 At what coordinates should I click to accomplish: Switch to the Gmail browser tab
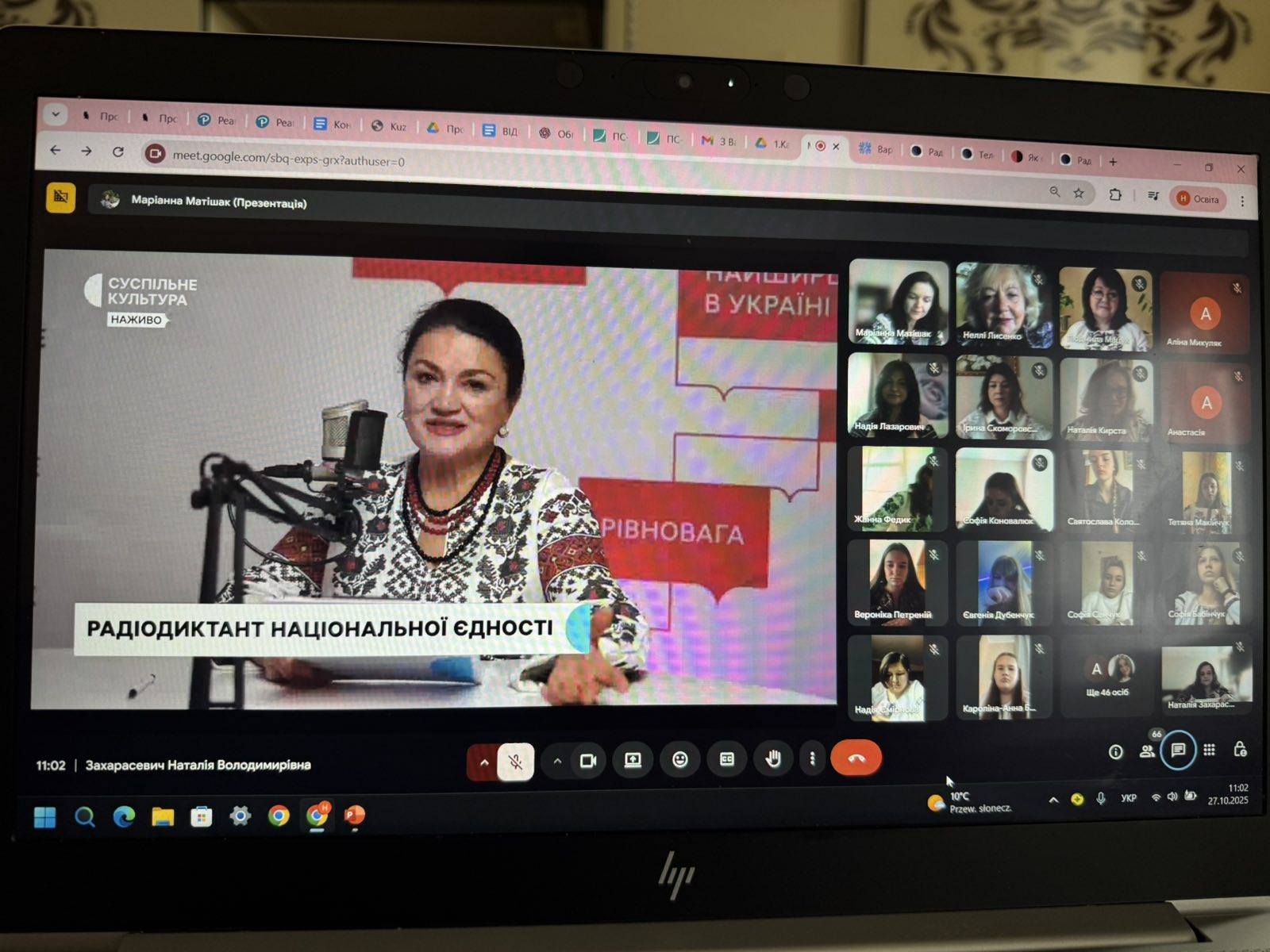coord(718,140)
